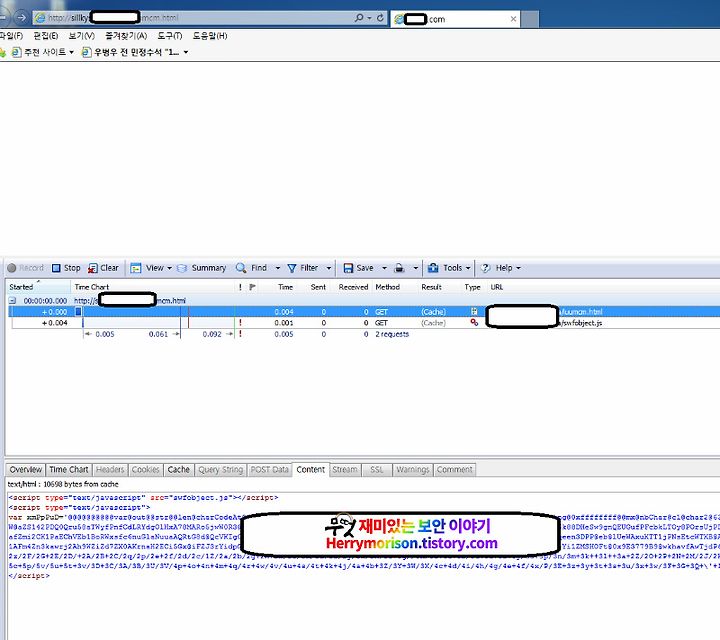
Task: Switch to the Query String tab
Action: point(220,470)
